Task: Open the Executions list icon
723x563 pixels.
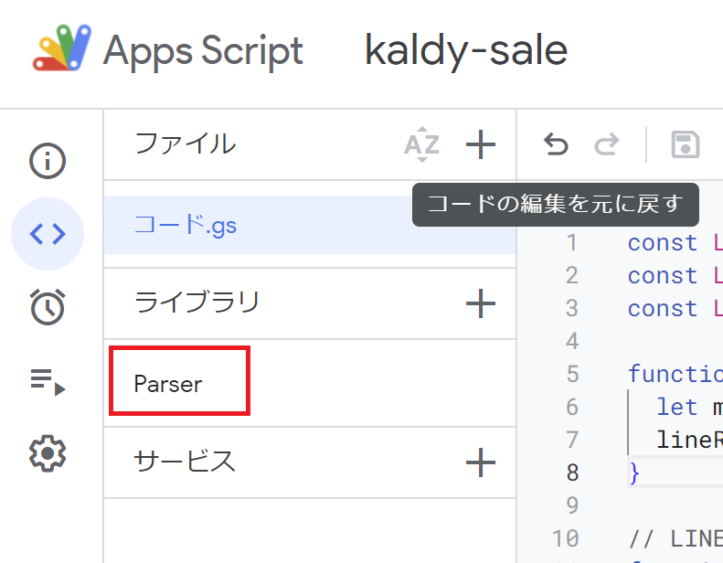Action: [47, 382]
